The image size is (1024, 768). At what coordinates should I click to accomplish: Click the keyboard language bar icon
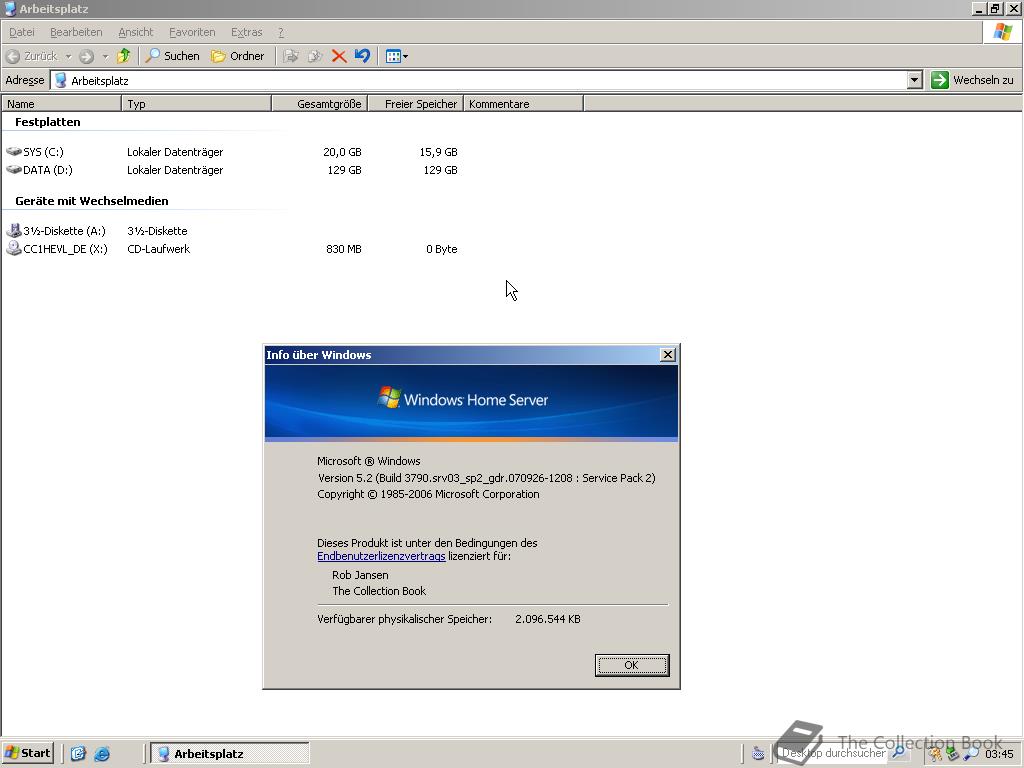click(x=758, y=754)
